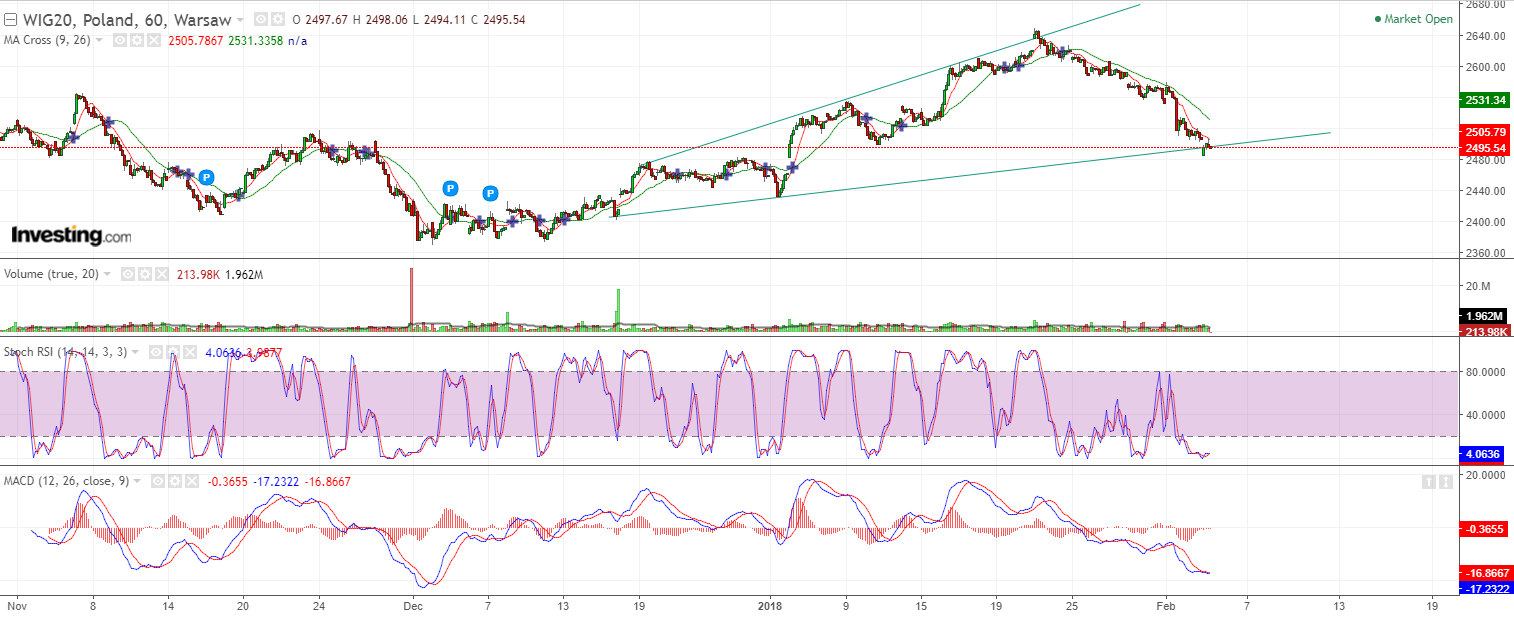This screenshot has height=630, width=1514.
Task: Click the red MA Cross value 2505.7867
Action: point(196,41)
